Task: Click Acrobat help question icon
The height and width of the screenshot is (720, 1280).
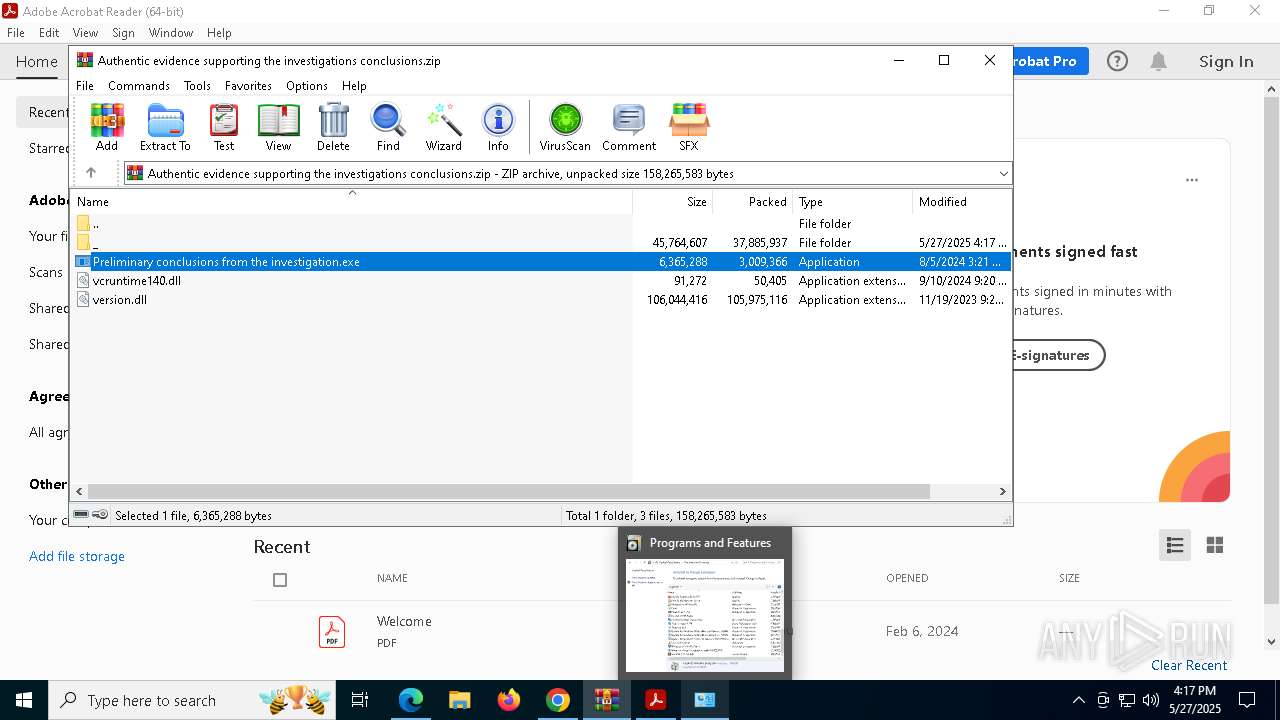Action: coord(1117,62)
